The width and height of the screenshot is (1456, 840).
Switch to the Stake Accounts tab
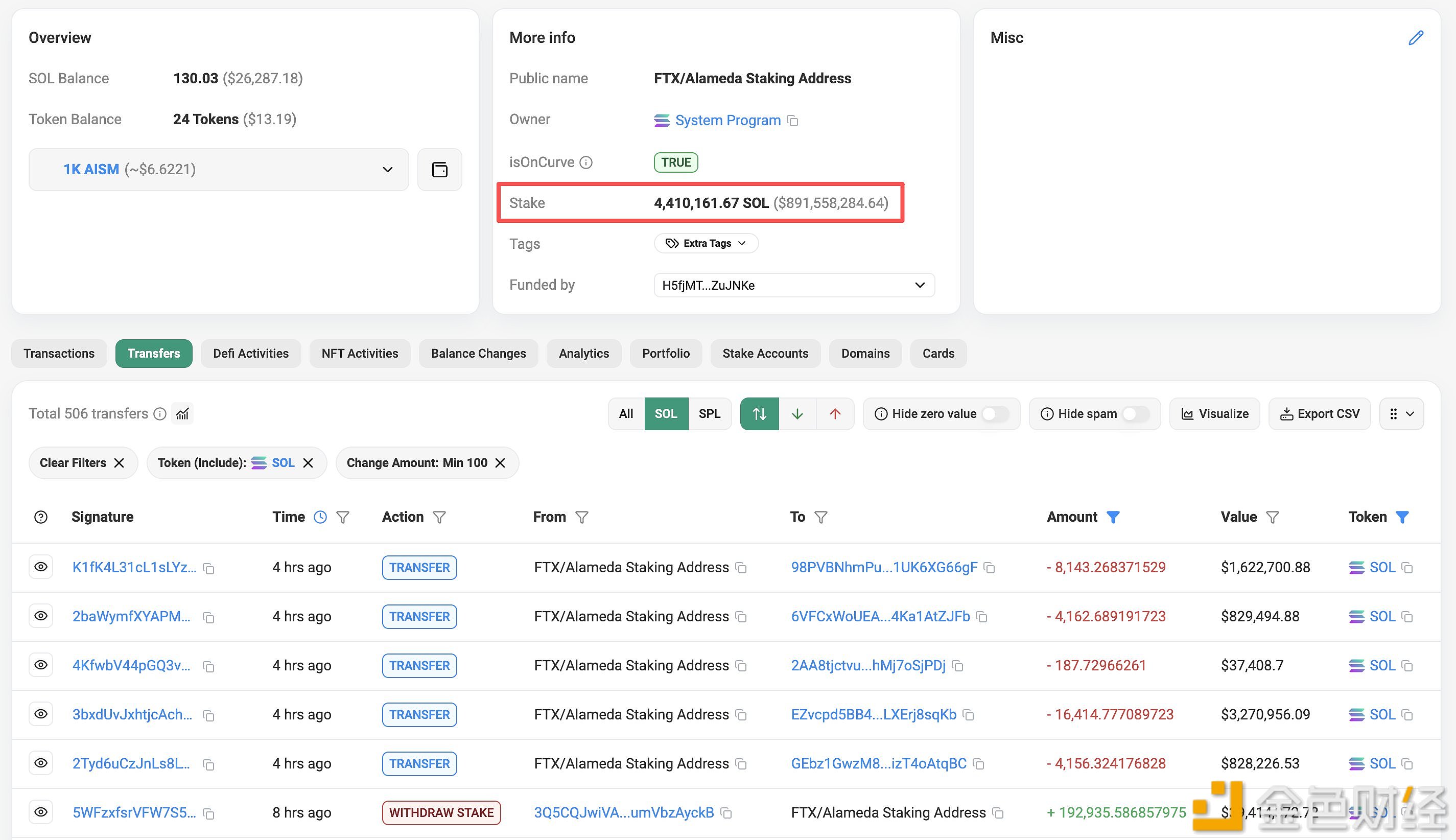point(765,354)
